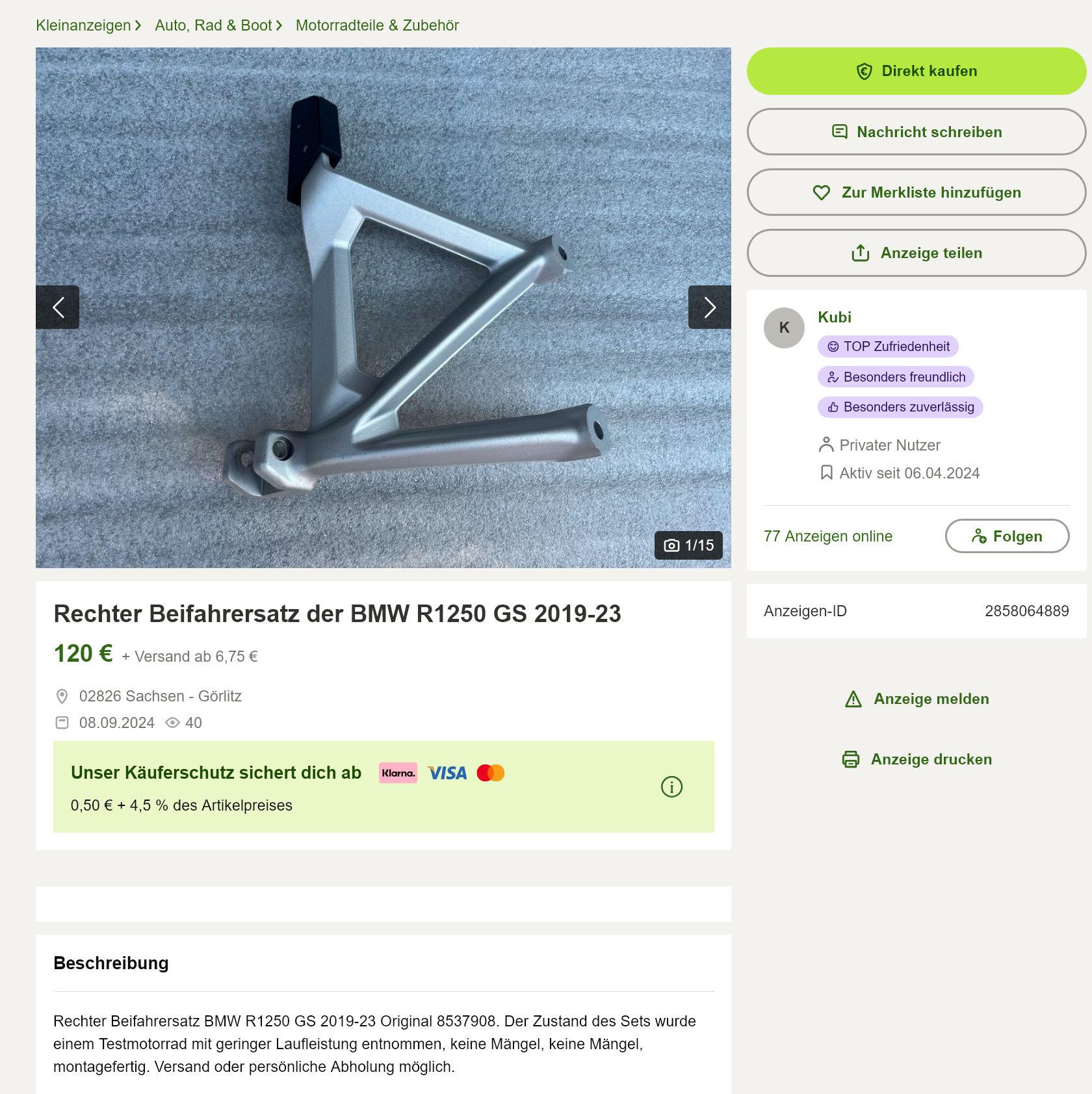The width and height of the screenshot is (1092, 1094).
Task: View seller's 77 Anzeigen online
Action: (x=828, y=536)
